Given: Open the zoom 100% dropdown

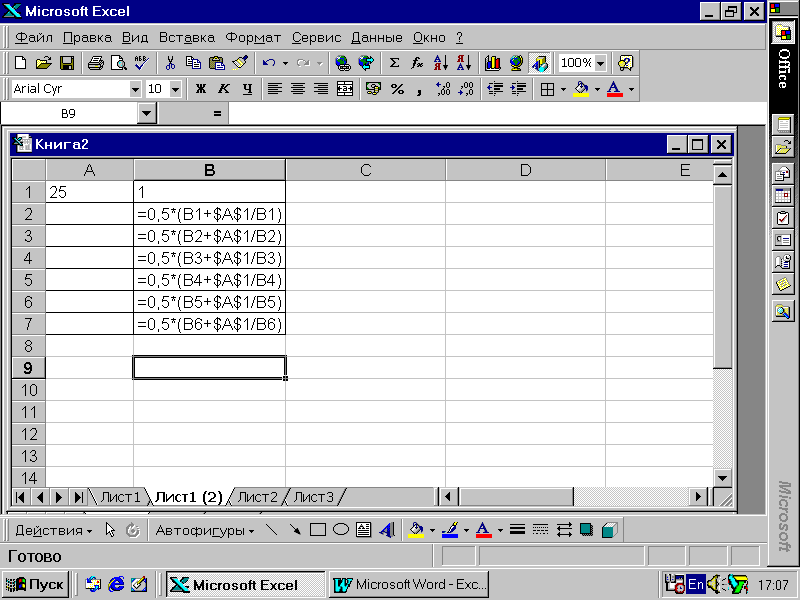Looking at the screenshot, I should click(x=601, y=63).
